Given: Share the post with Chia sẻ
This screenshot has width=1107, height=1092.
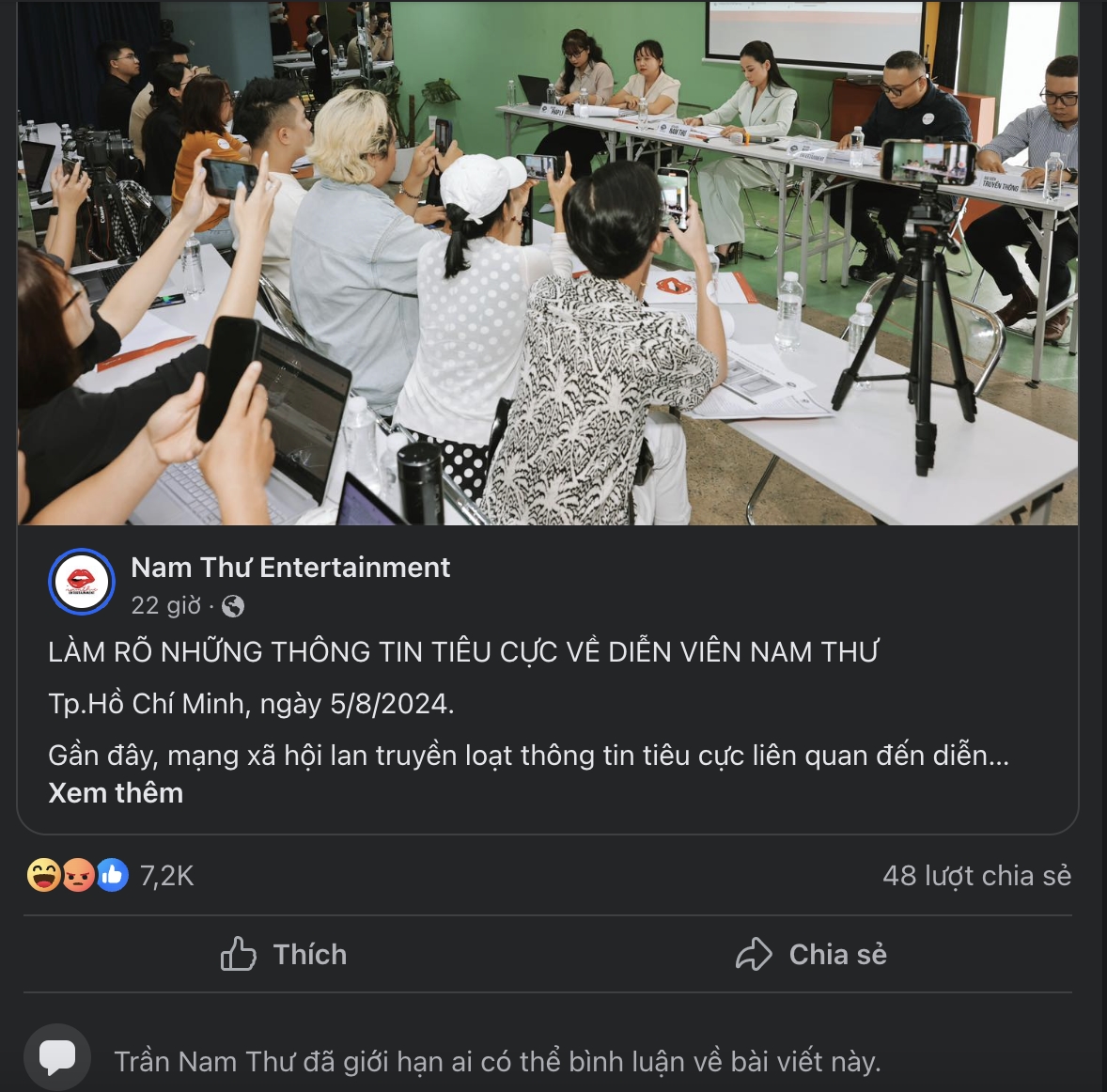Looking at the screenshot, I should [810, 955].
